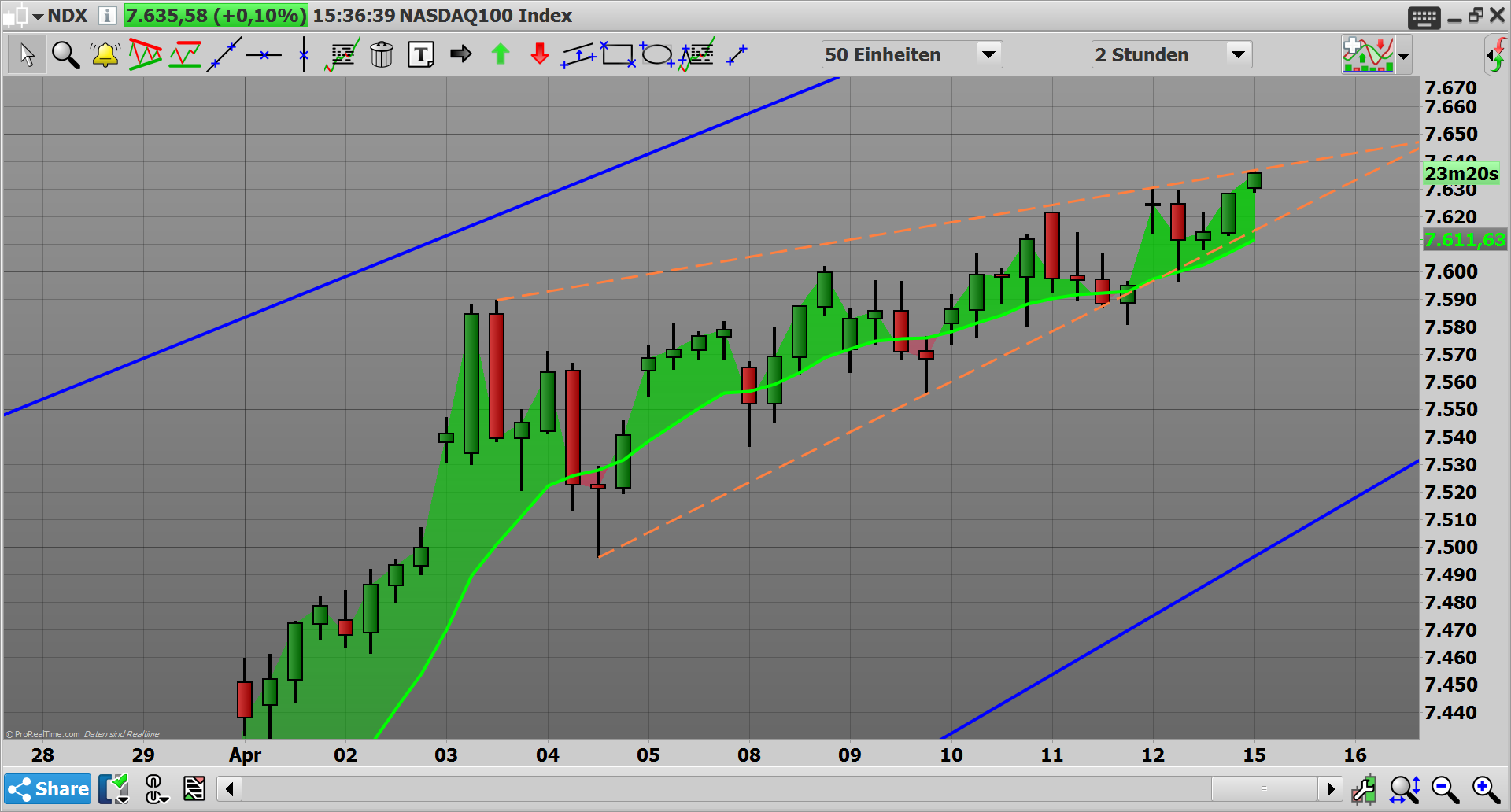1511x812 pixels.
Task: Select the ellipse drawing tool
Action: 657,55
